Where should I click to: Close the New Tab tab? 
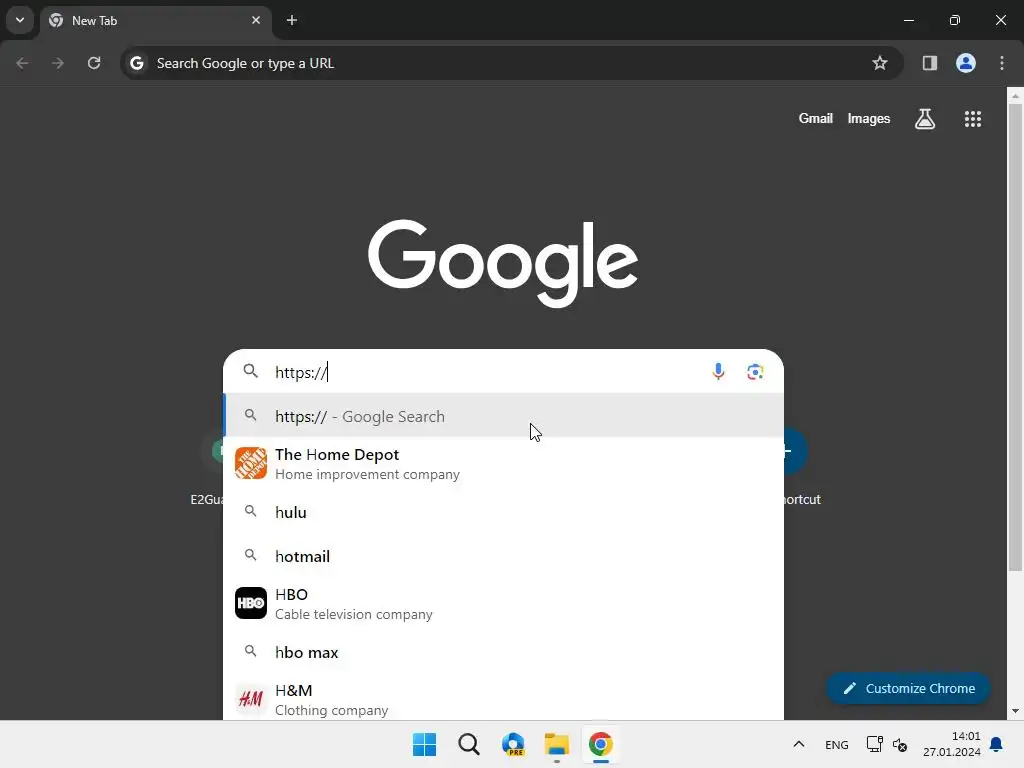(256, 20)
